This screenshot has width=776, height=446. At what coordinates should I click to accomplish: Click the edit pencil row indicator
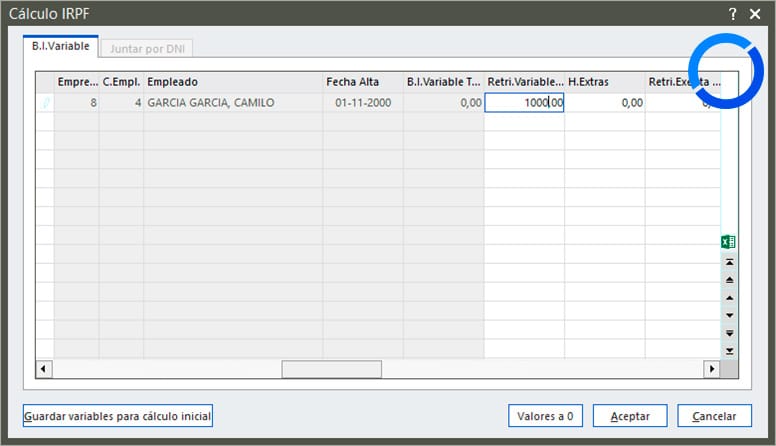click(x=45, y=102)
